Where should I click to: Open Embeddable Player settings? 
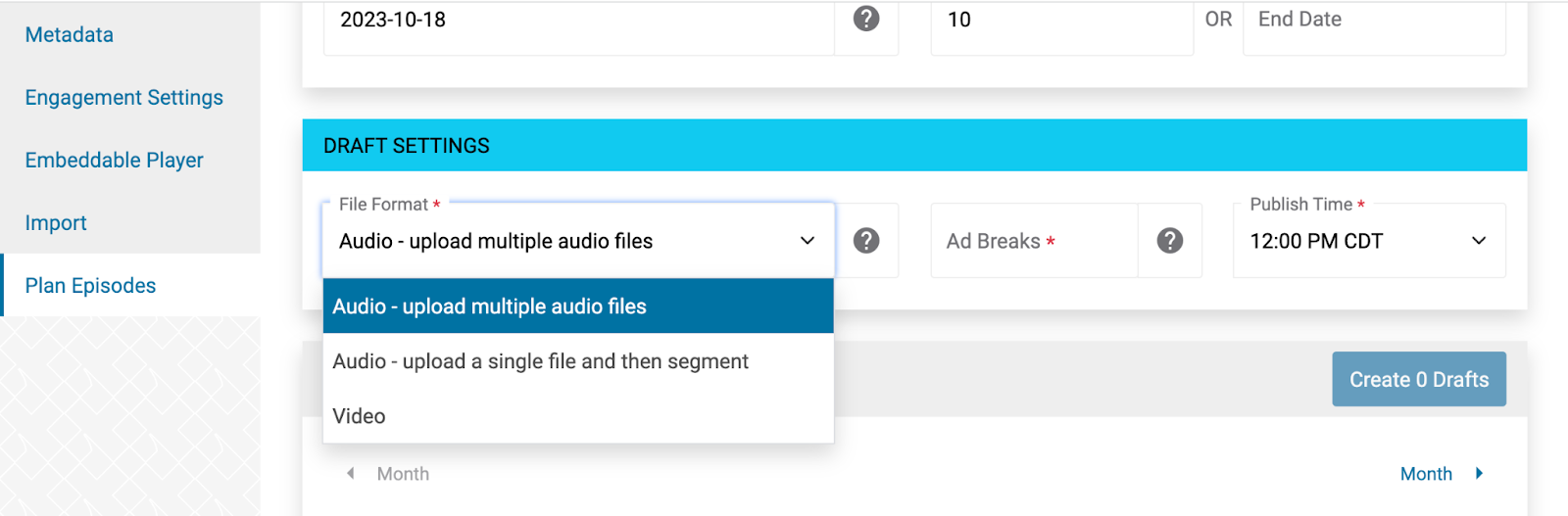tap(115, 160)
